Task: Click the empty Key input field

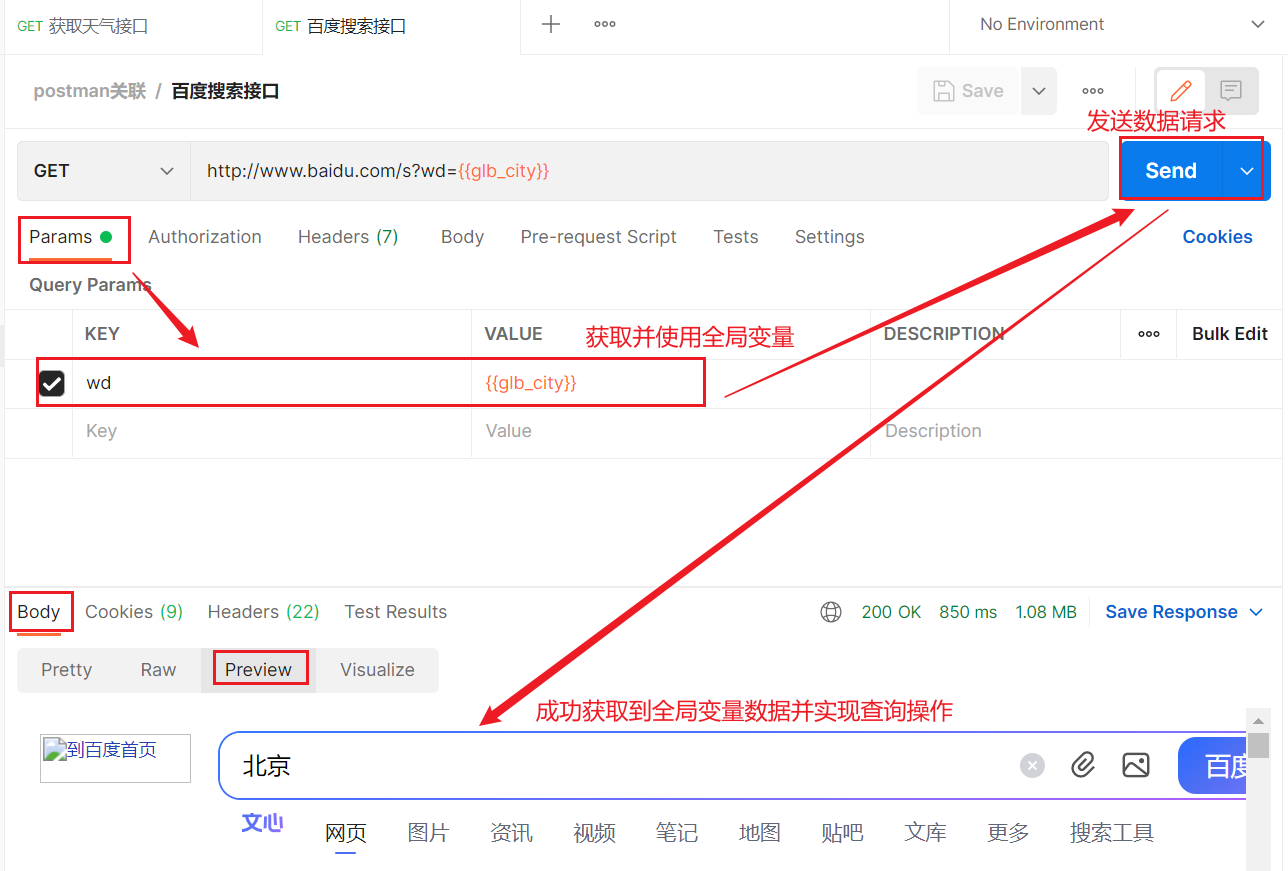Action: (x=271, y=432)
